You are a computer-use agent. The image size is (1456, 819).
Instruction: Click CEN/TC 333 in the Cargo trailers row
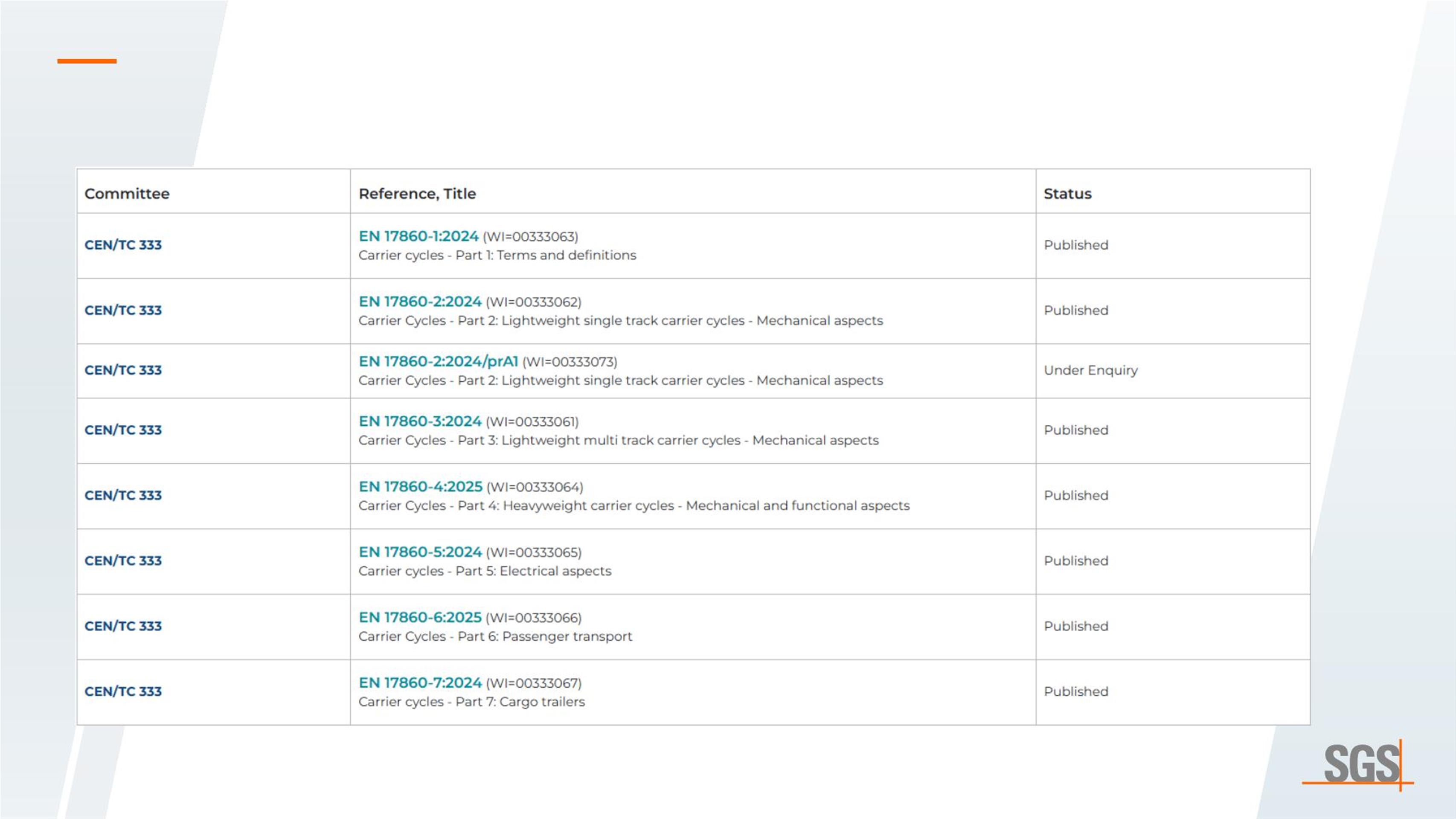(x=123, y=692)
